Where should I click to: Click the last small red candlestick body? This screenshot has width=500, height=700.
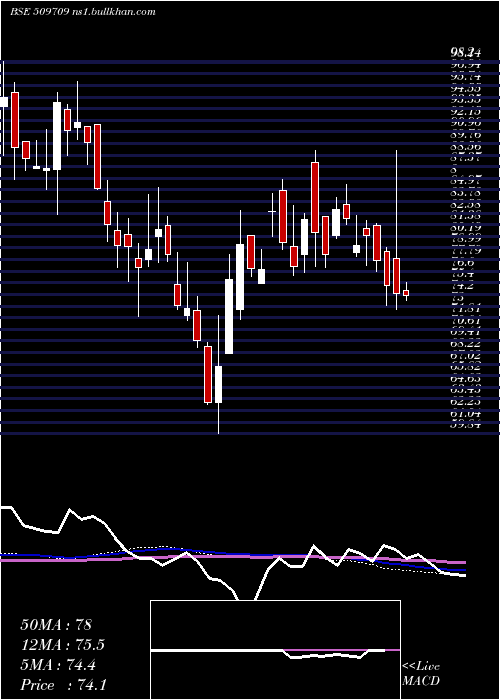(x=406, y=293)
